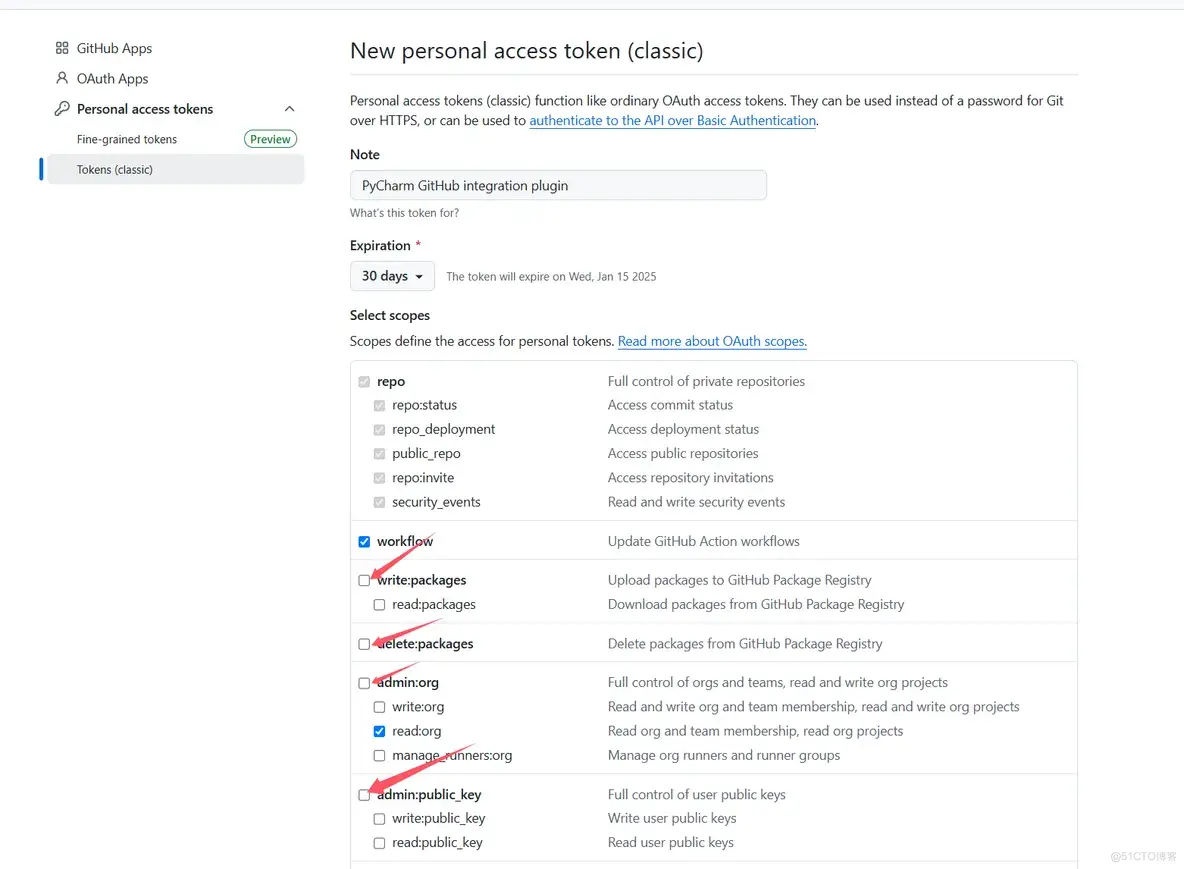
Task: Click the GitHub Apps grid icon
Action: pyautogui.click(x=62, y=48)
